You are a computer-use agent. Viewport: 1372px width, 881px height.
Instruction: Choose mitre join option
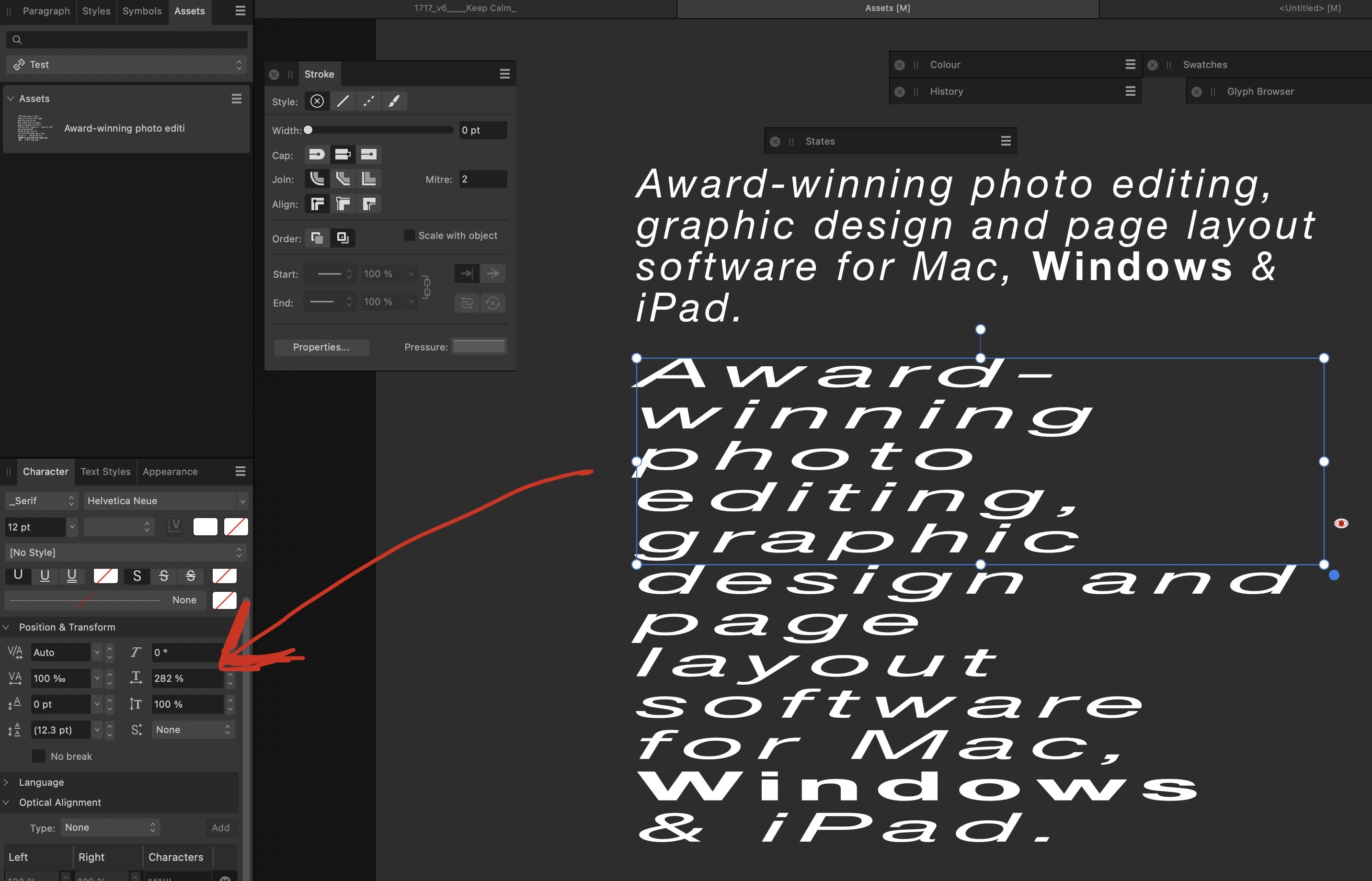[x=368, y=179]
